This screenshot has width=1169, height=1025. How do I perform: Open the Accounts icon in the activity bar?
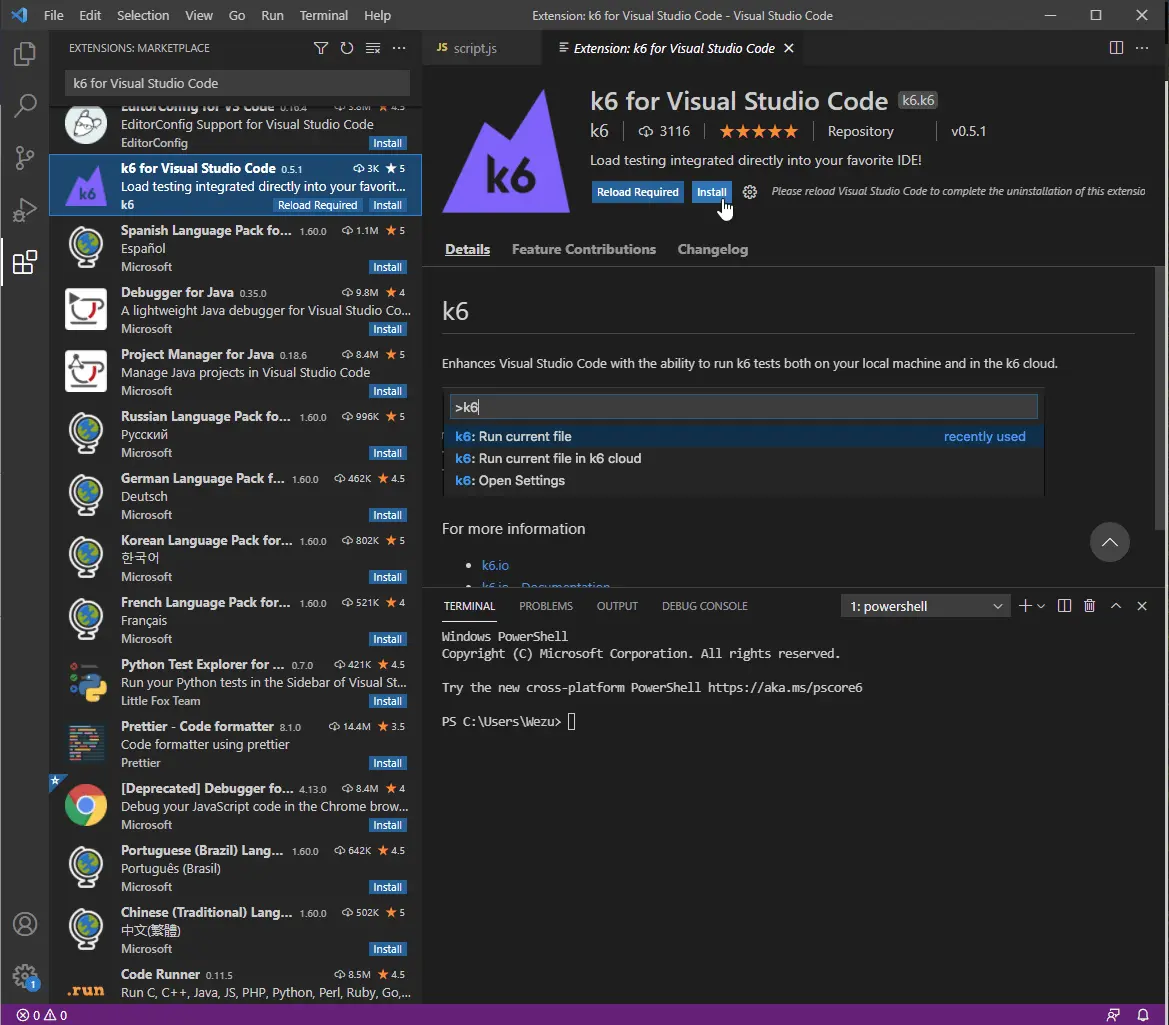25,924
